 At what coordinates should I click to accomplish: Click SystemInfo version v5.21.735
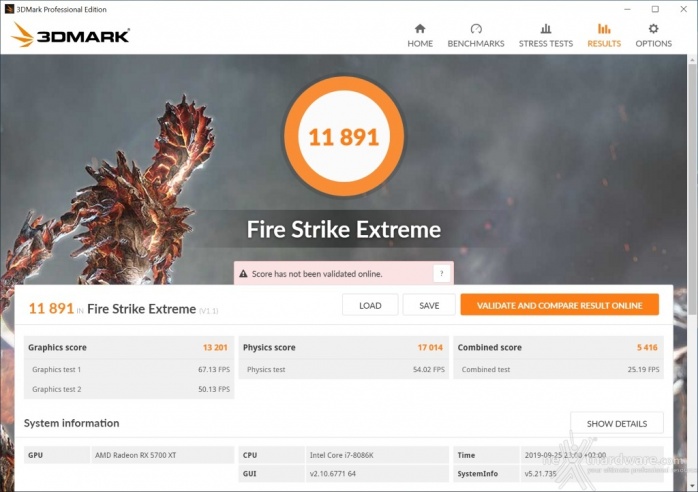pyautogui.click(x=540, y=474)
